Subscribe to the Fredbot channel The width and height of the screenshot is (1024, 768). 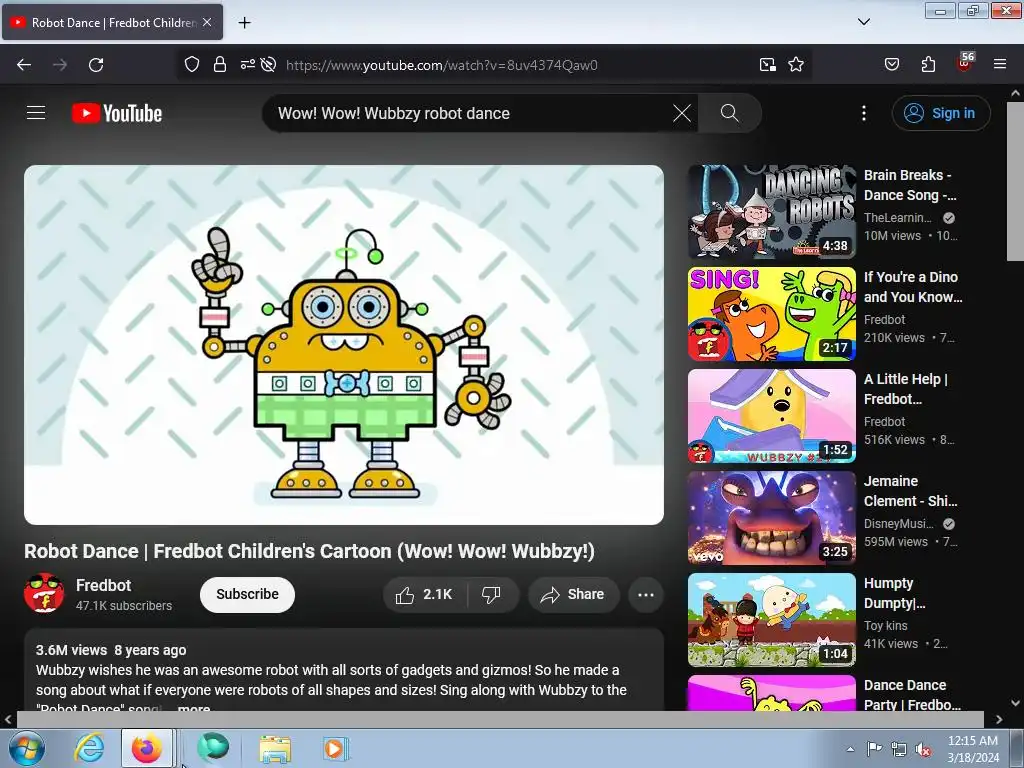coord(248,594)
